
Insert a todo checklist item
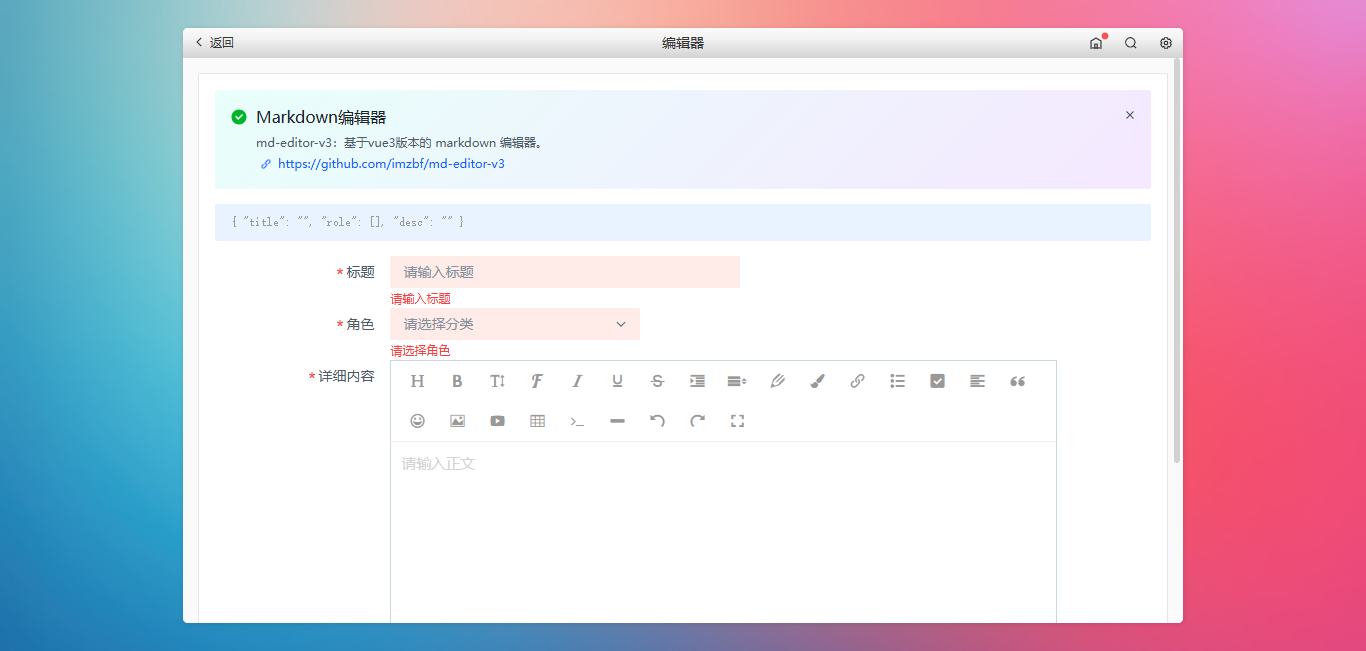click(937, 381)
